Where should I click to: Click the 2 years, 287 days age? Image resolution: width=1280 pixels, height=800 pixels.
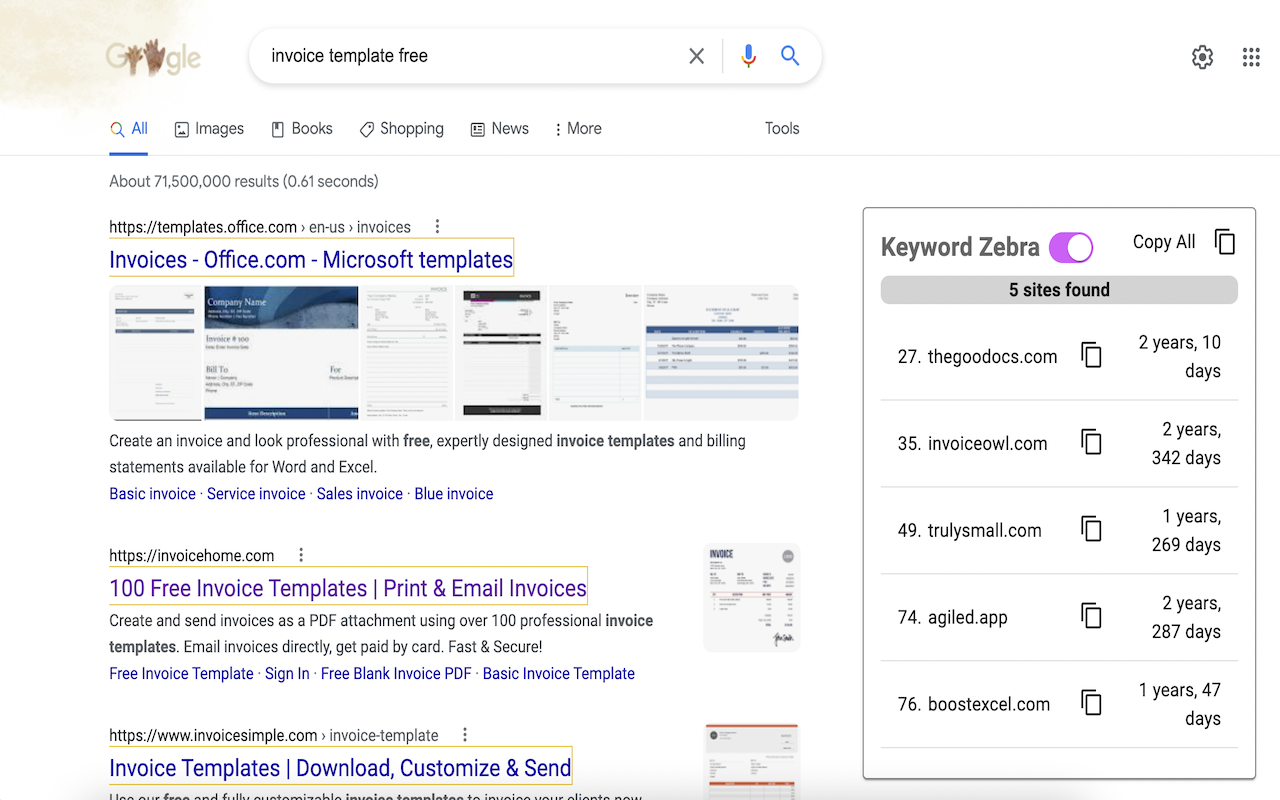pos(1186,618)
